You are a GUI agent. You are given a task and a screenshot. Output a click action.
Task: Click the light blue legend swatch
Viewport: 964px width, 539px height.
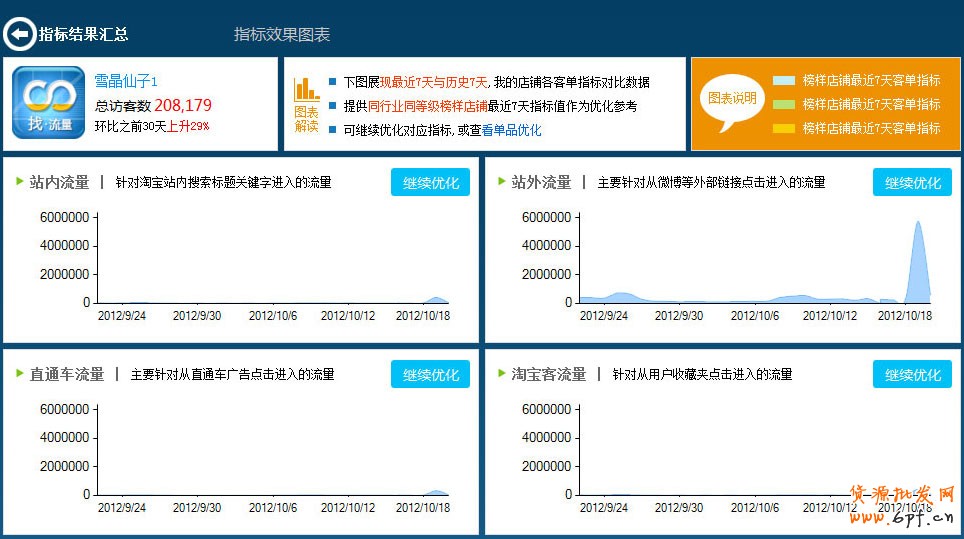pyautogui.click(x=783, y=81)
